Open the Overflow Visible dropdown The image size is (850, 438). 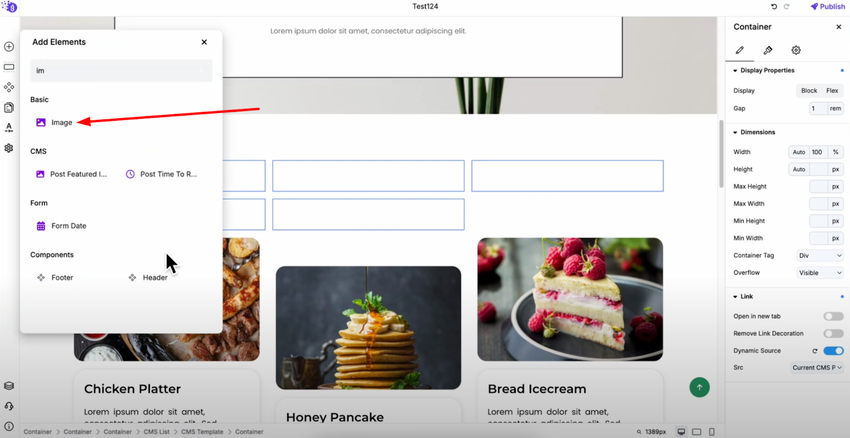[x=820, y=273]
